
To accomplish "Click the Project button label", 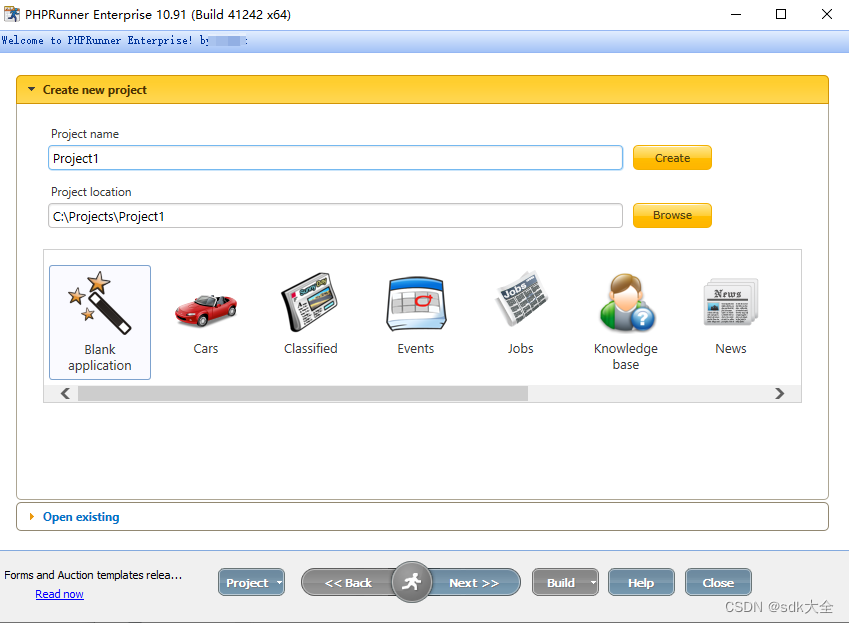I will [x=247, y=583].
